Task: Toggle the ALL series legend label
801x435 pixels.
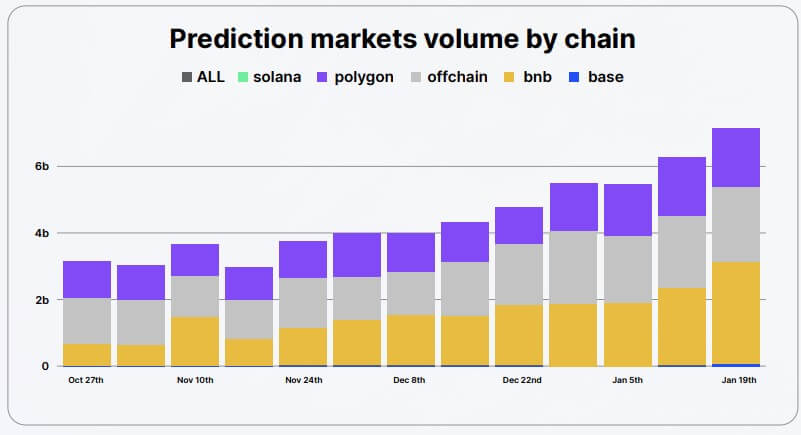Action: (211, 77)
